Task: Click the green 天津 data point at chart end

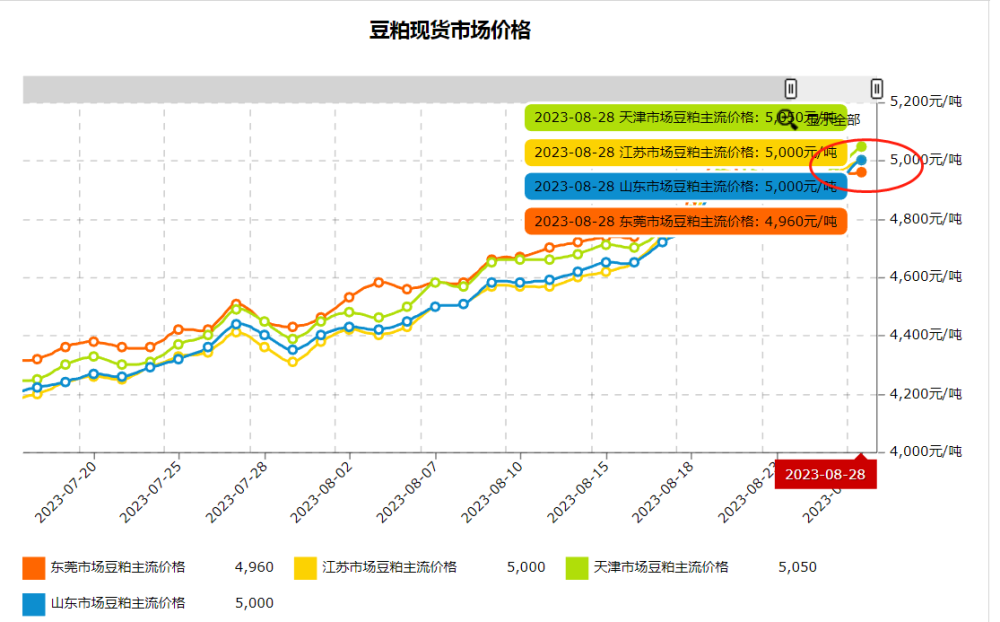Action: click(x=861, y=147)
